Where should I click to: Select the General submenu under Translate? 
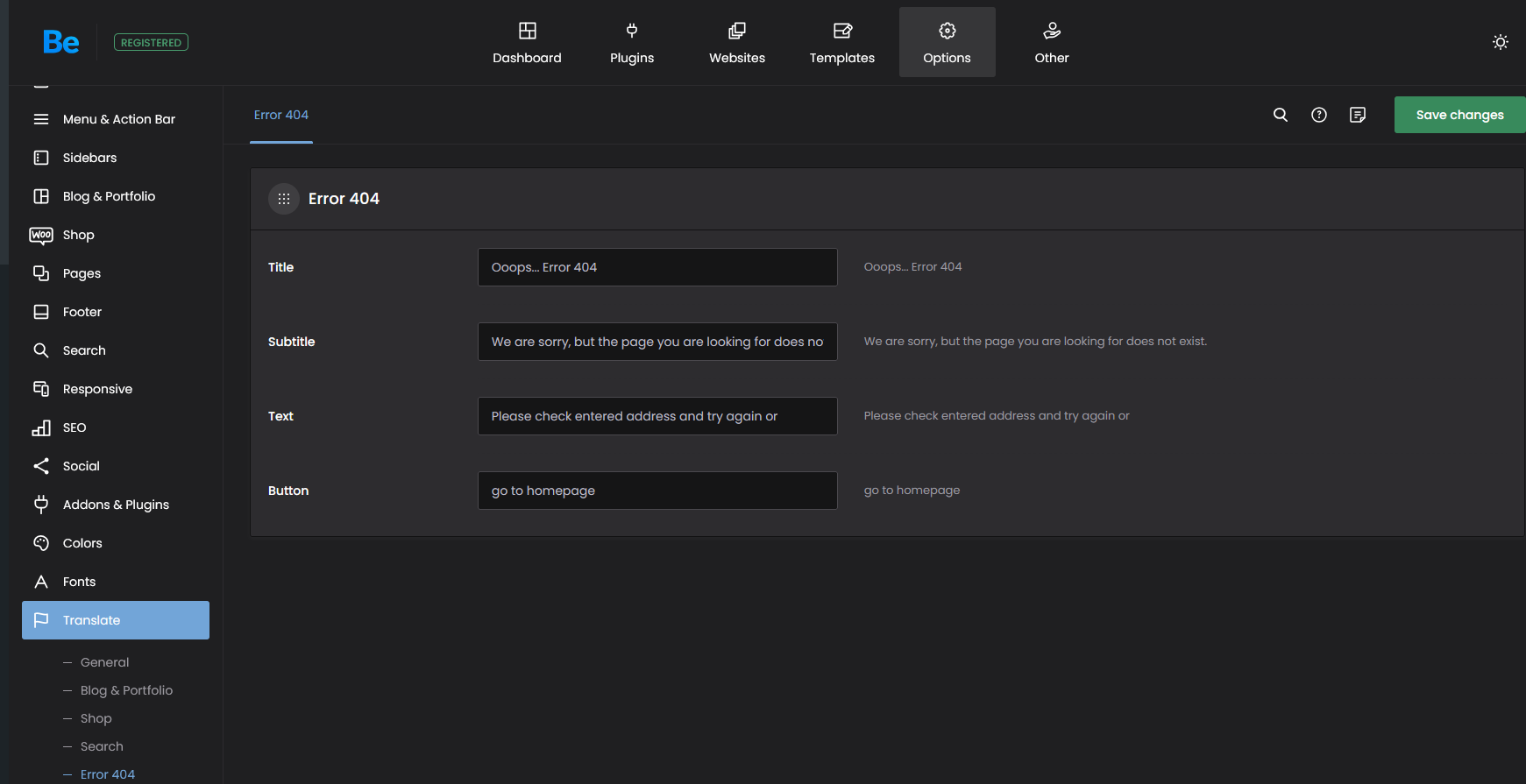[x=104, y=662]
